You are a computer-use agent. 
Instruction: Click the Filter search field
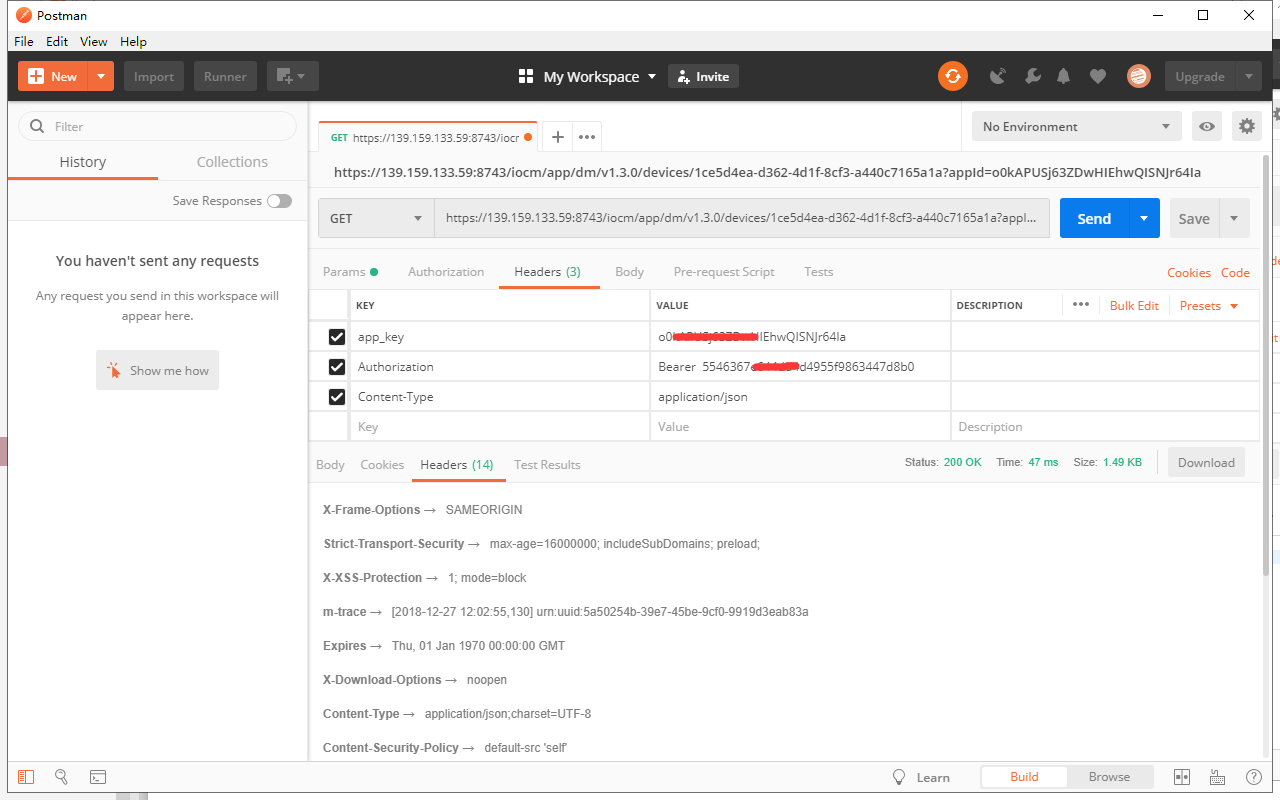point(158,126)
